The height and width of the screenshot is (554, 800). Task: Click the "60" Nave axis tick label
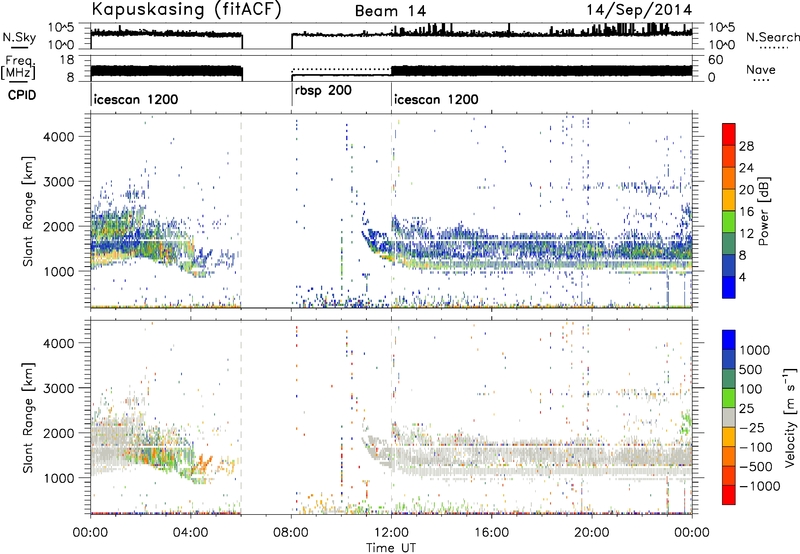click(x=716, y=60)
